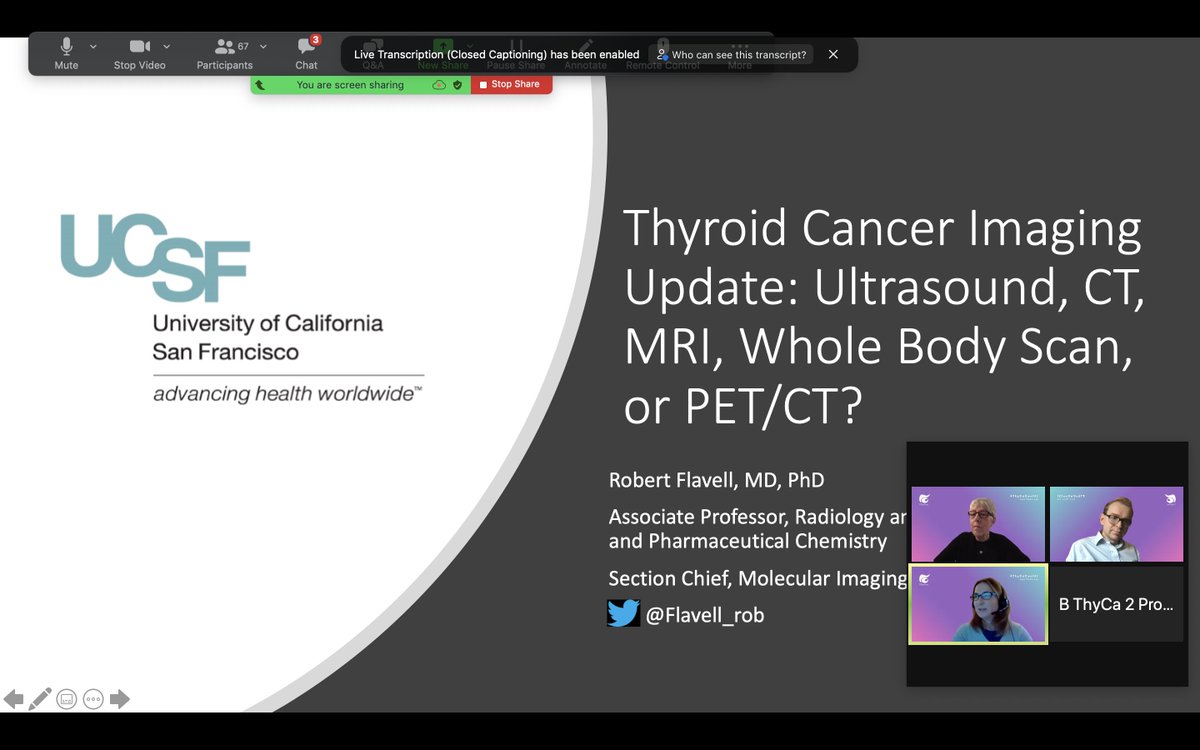Click the @Flavell_rob Twitter handle
Viewport: 1200px width, 750px height.
point(705,615)
